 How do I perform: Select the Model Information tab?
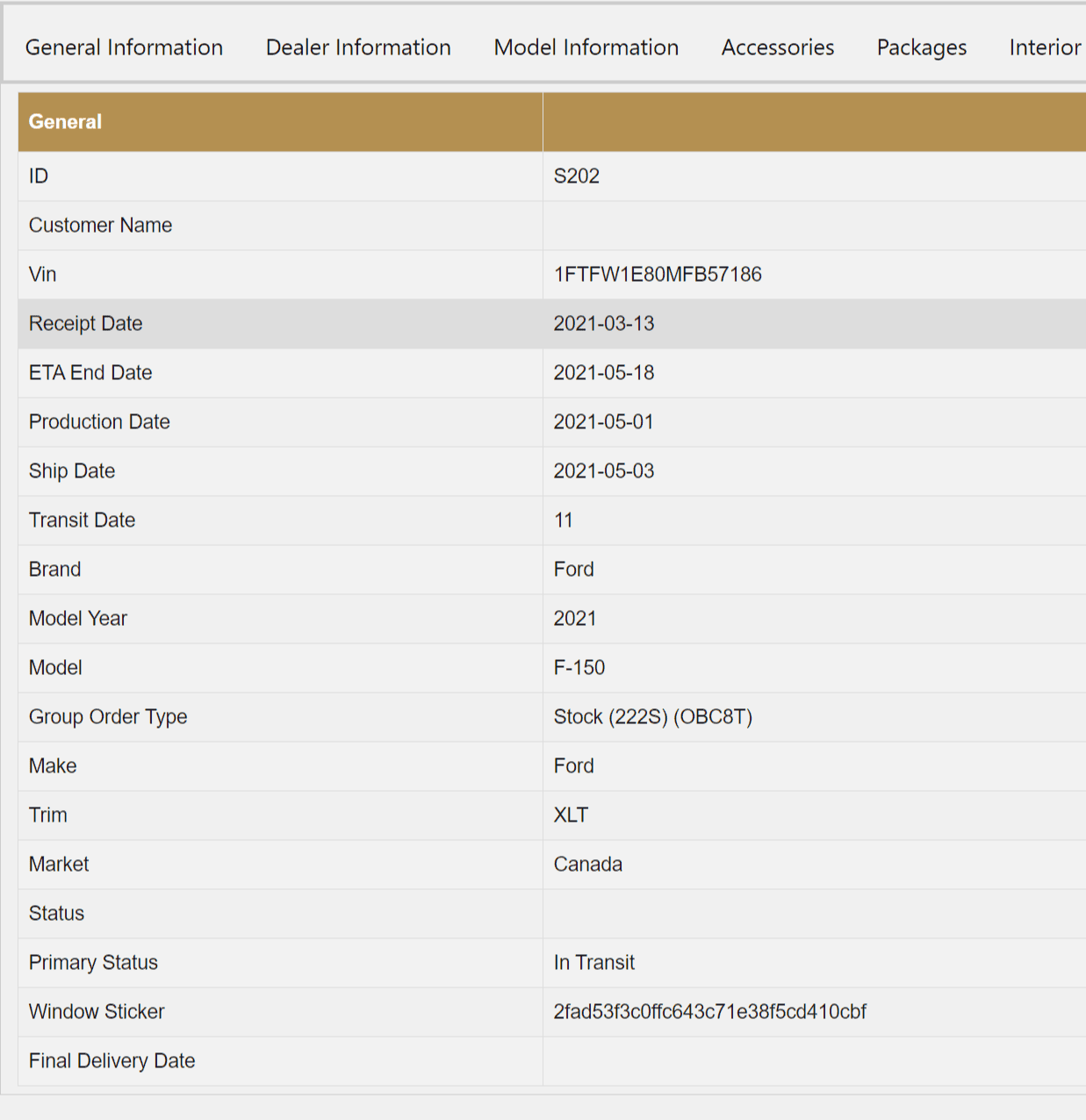click(586, 47)
